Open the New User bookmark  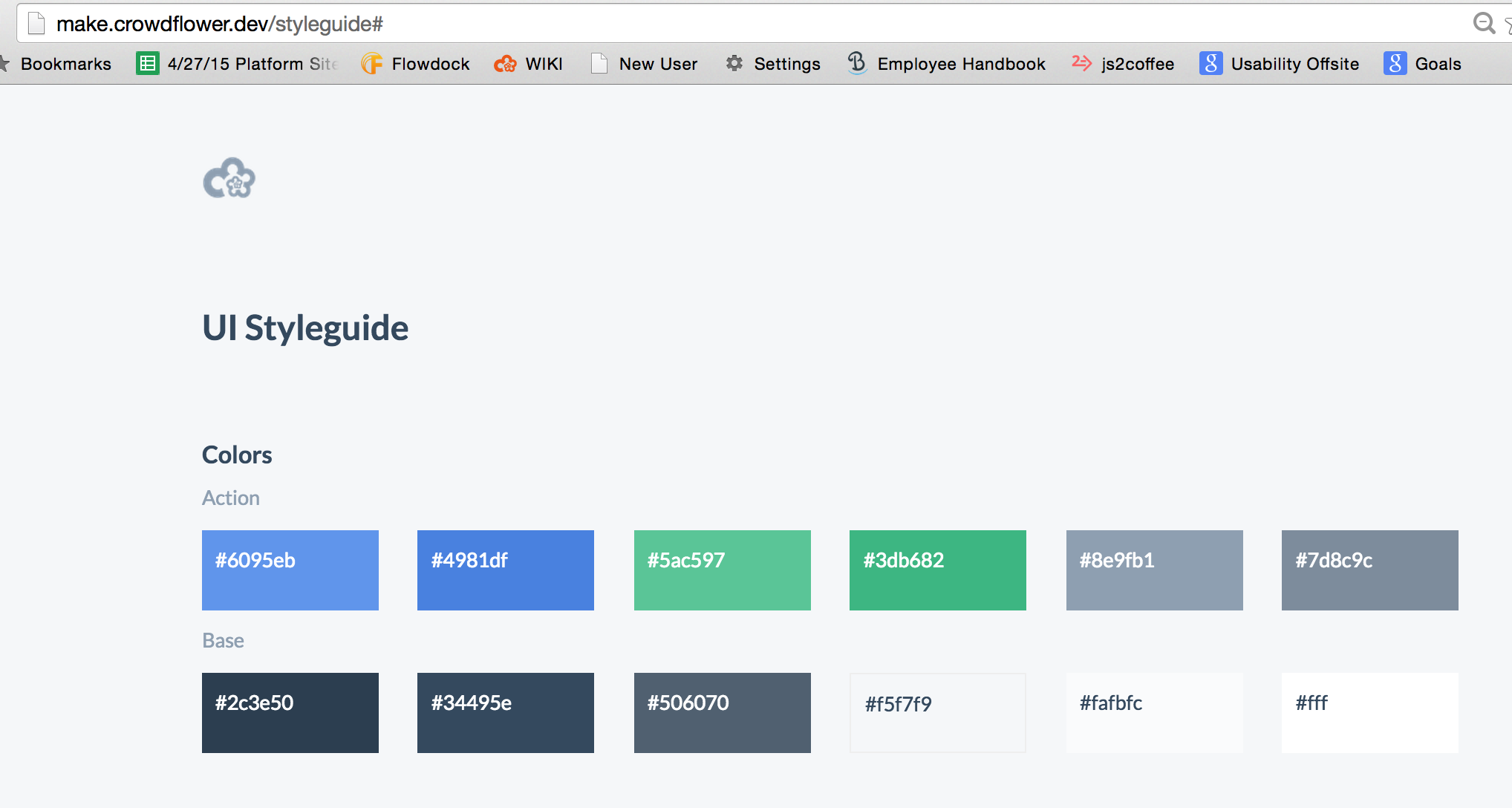click(x=645, y=64)
